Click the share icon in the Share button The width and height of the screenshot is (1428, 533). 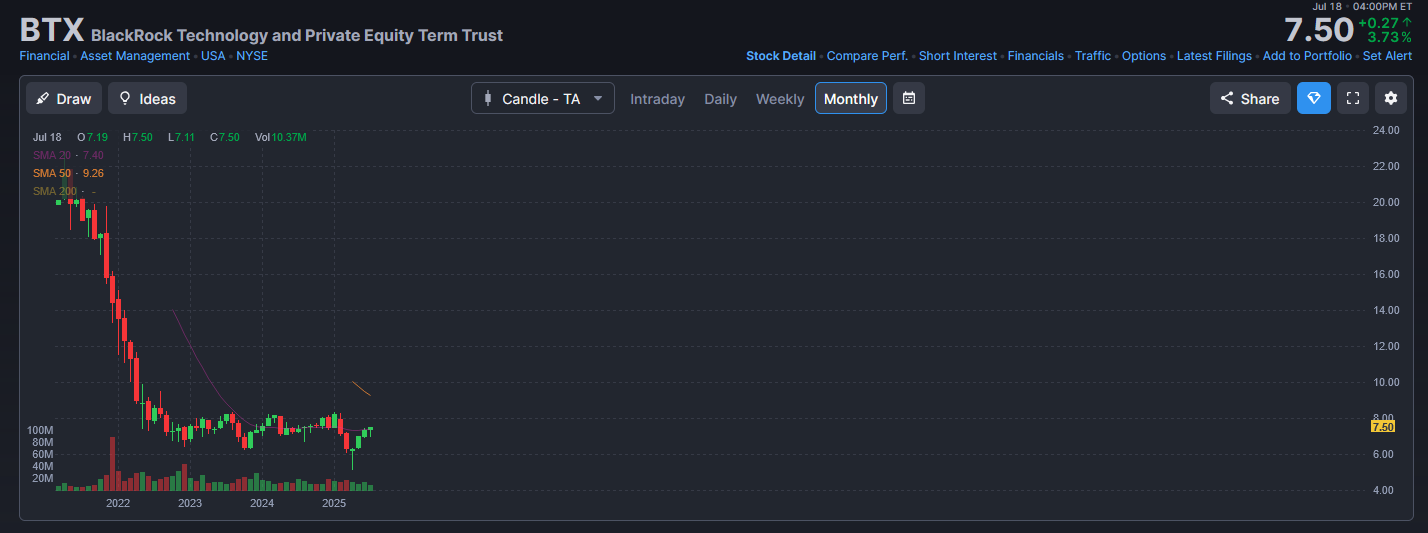coord(1227,99)
